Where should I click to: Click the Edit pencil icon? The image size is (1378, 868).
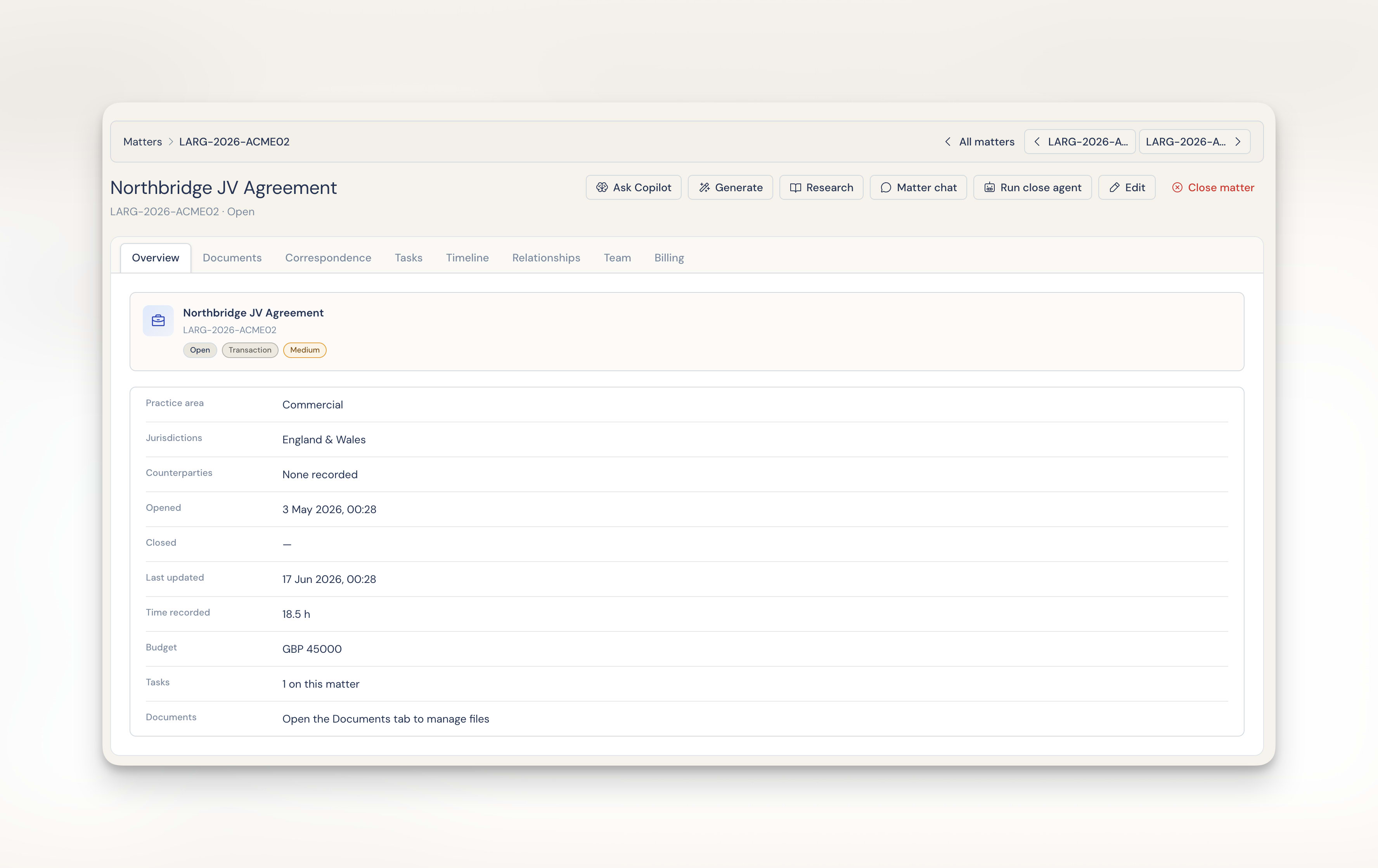[1114, 188]
